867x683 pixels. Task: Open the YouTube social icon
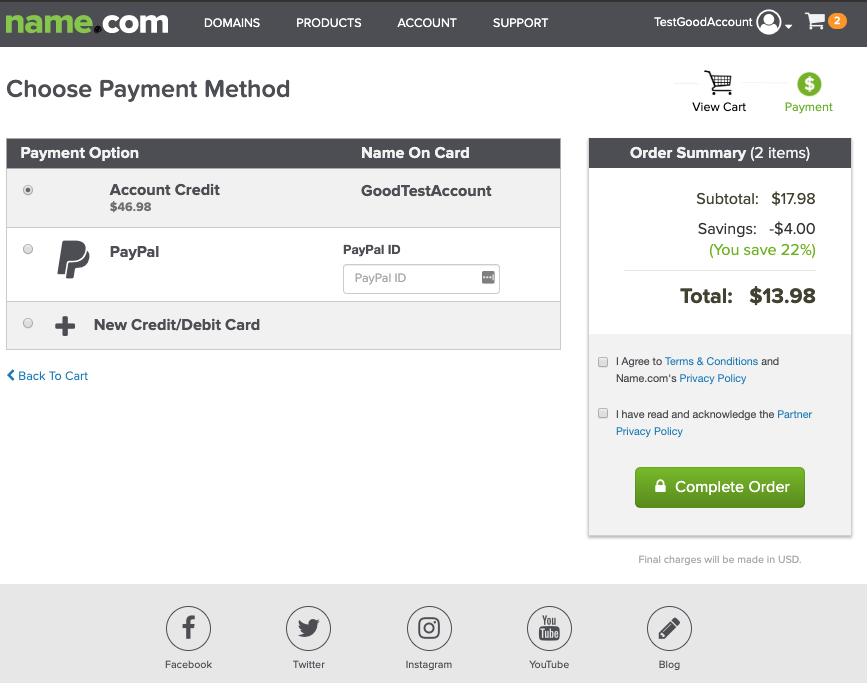click(x=549, y=628)
